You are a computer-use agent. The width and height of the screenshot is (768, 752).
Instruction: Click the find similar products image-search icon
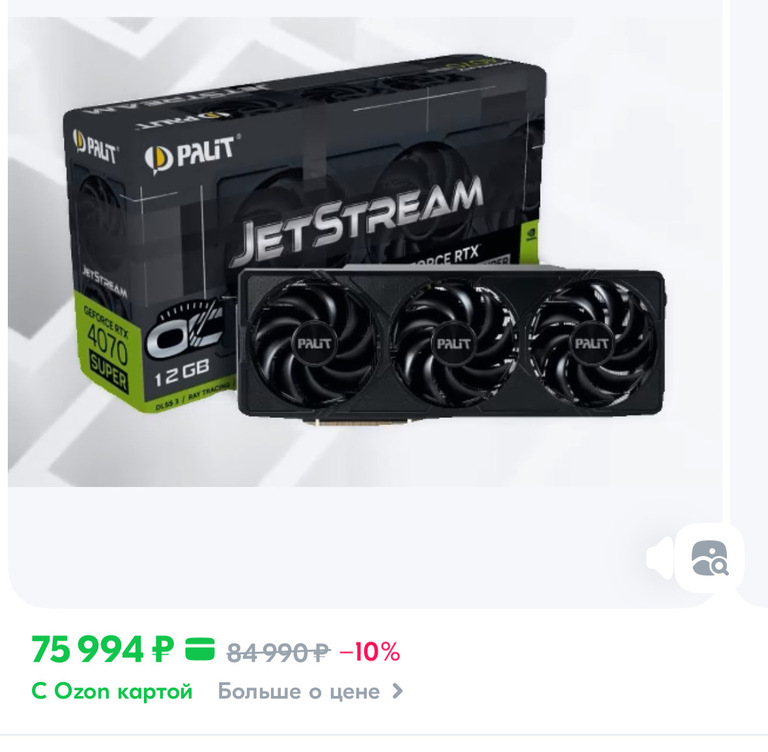[710, 558]
